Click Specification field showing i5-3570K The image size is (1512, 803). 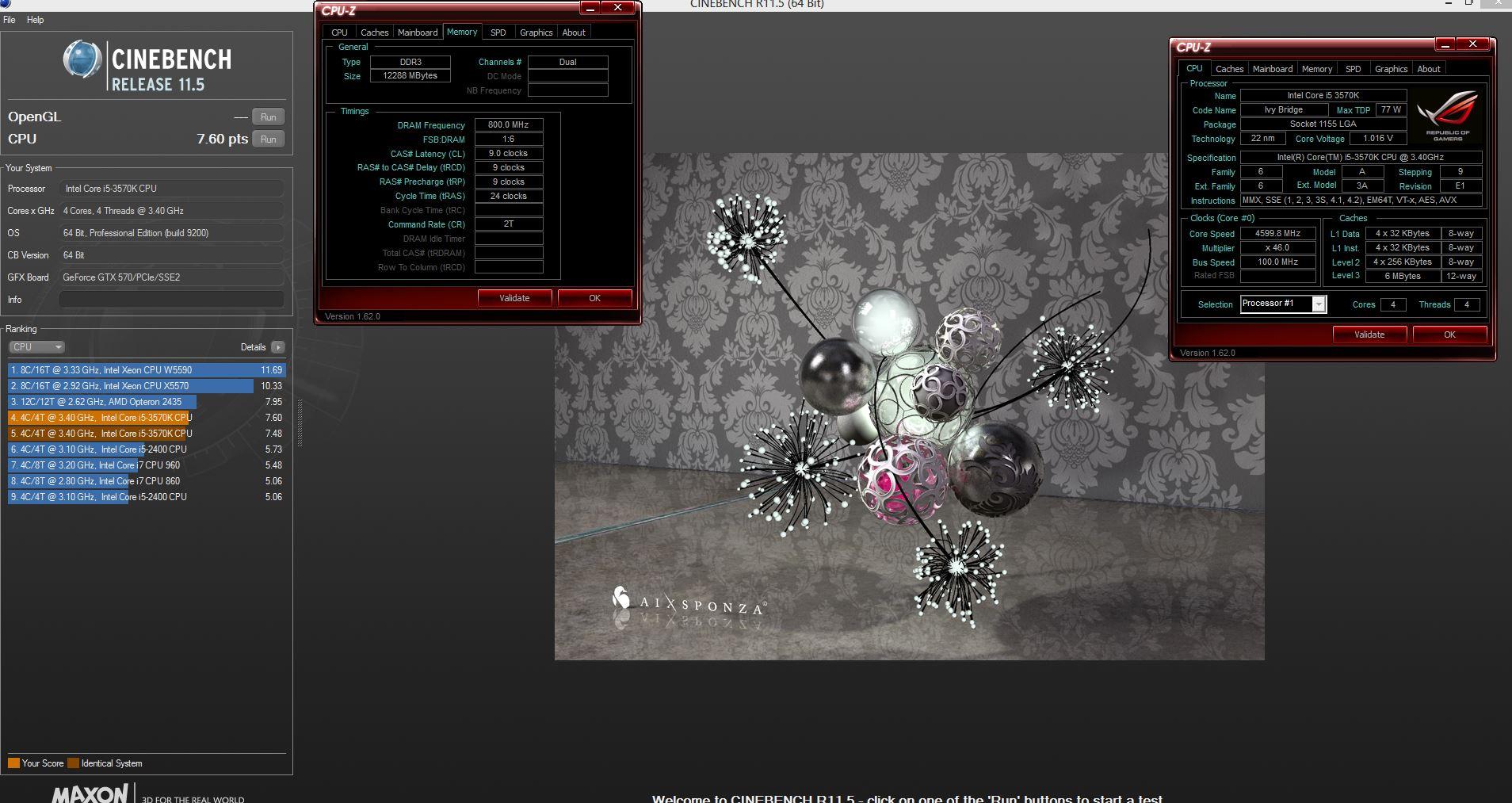[1361, 158]
